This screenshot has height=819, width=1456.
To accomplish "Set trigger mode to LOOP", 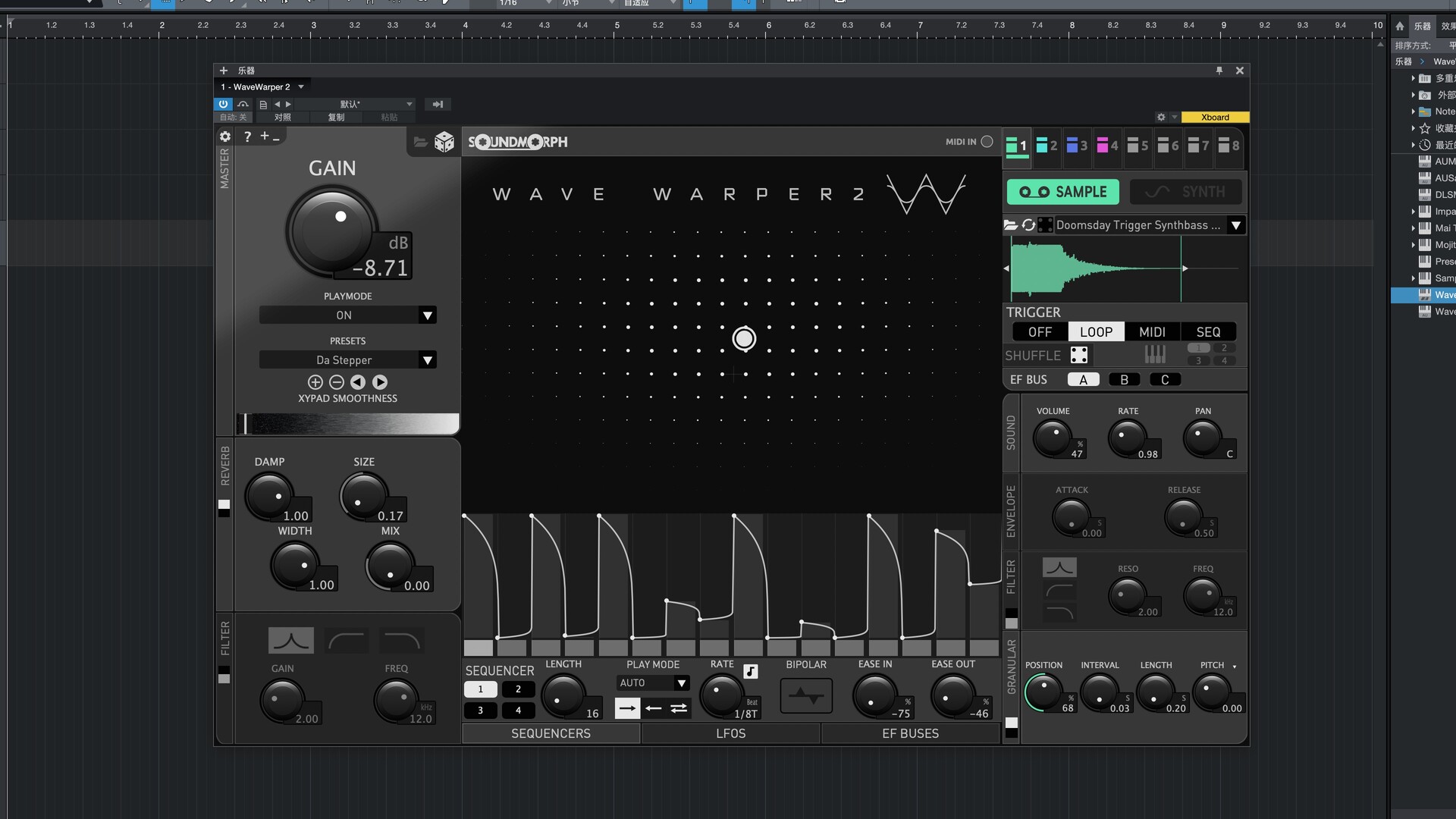I will 1096,332.
